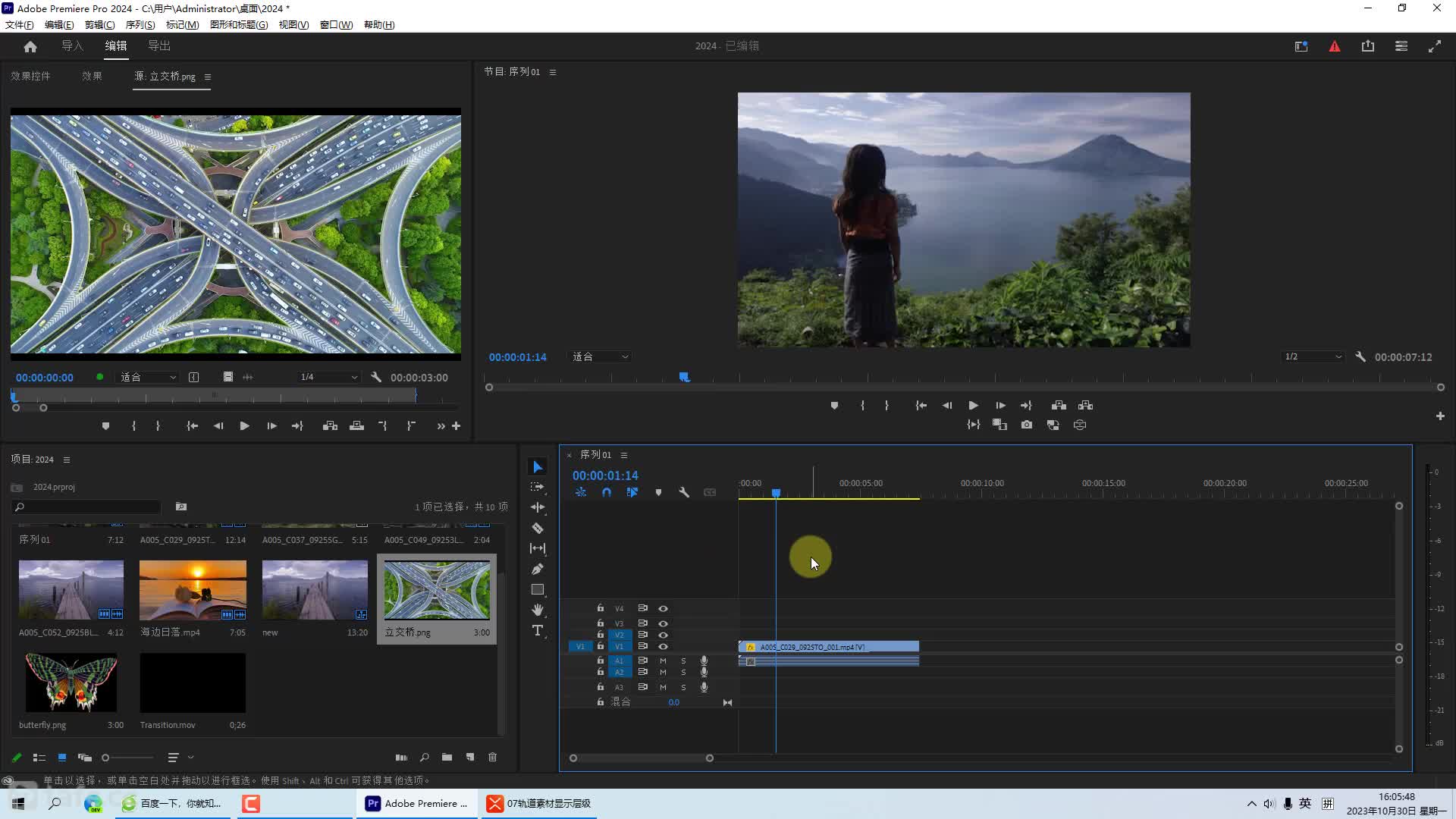Click the New Bin folder icon
1456x819 pixels.
click(447, 757)
